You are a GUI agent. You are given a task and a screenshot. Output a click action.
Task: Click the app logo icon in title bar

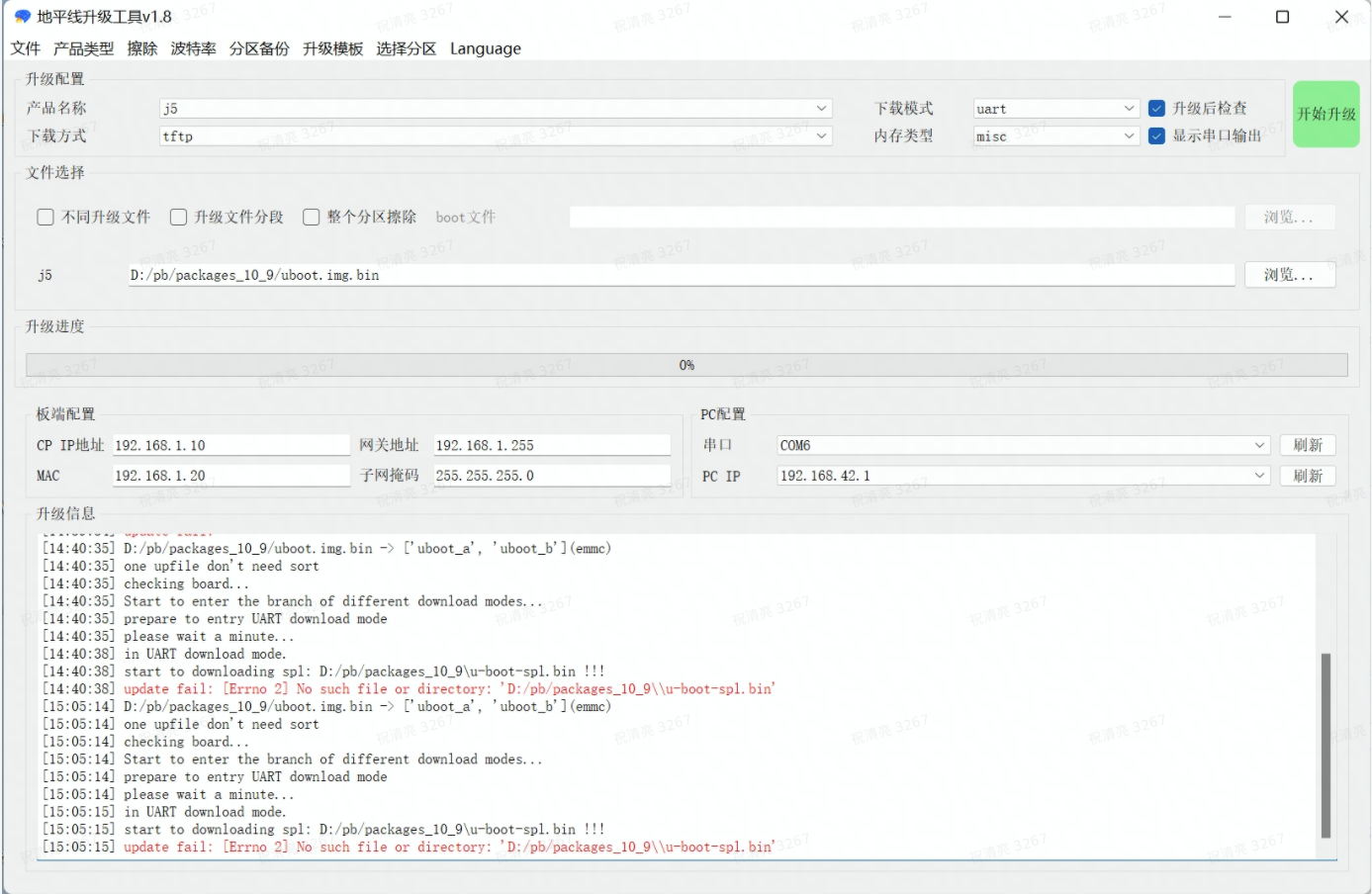(x=22, y=17)
